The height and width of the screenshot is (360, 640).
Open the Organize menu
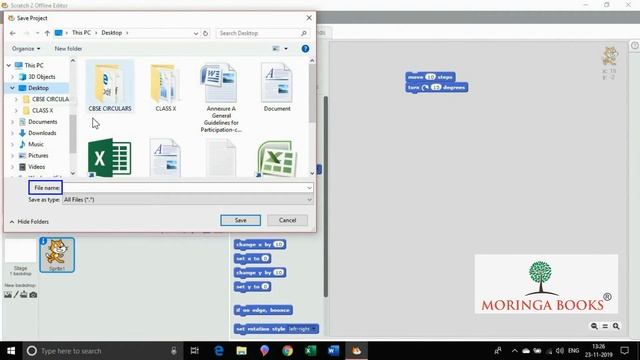[x=26, y=49]
